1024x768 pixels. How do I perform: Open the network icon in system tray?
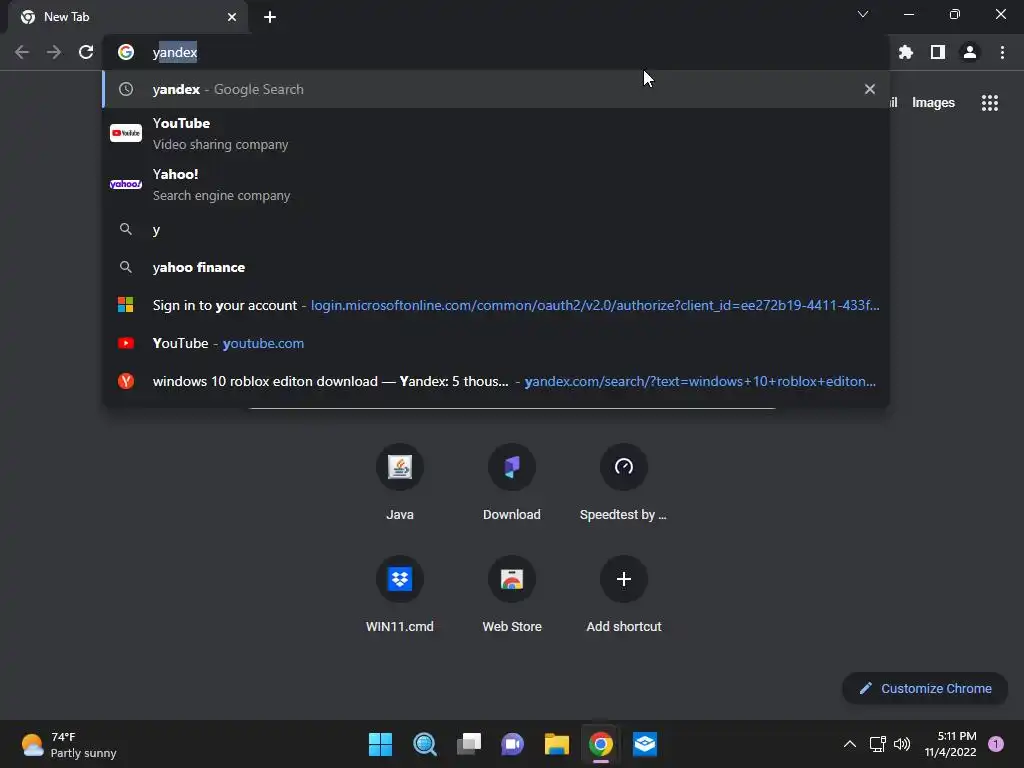pyautogui.click(x=878, y=744)
